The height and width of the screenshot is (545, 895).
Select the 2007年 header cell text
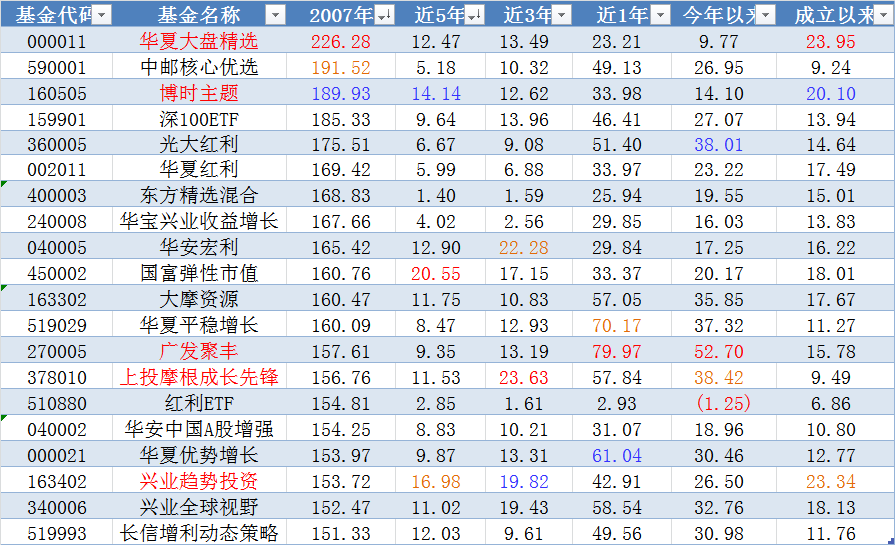coord(341,15)
